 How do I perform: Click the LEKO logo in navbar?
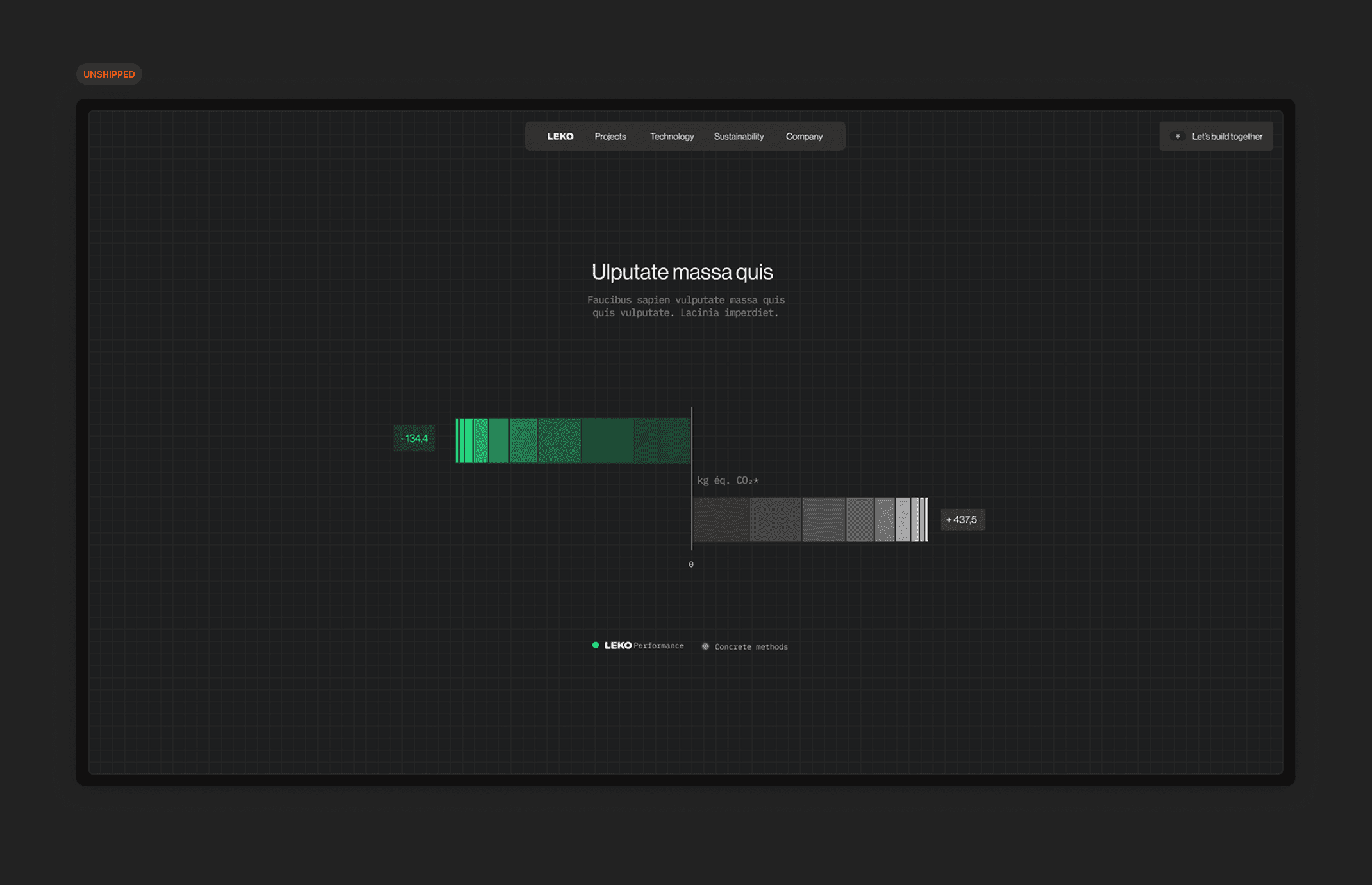point(560,137)
